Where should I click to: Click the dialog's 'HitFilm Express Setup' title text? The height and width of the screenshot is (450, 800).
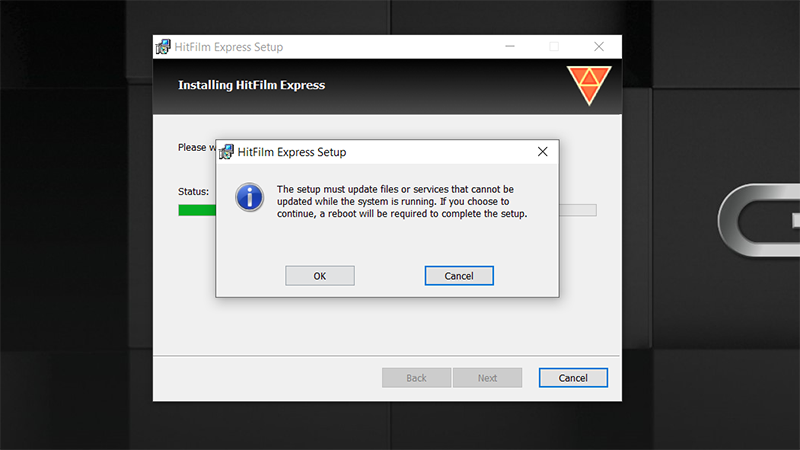click(x=292, y=152)
